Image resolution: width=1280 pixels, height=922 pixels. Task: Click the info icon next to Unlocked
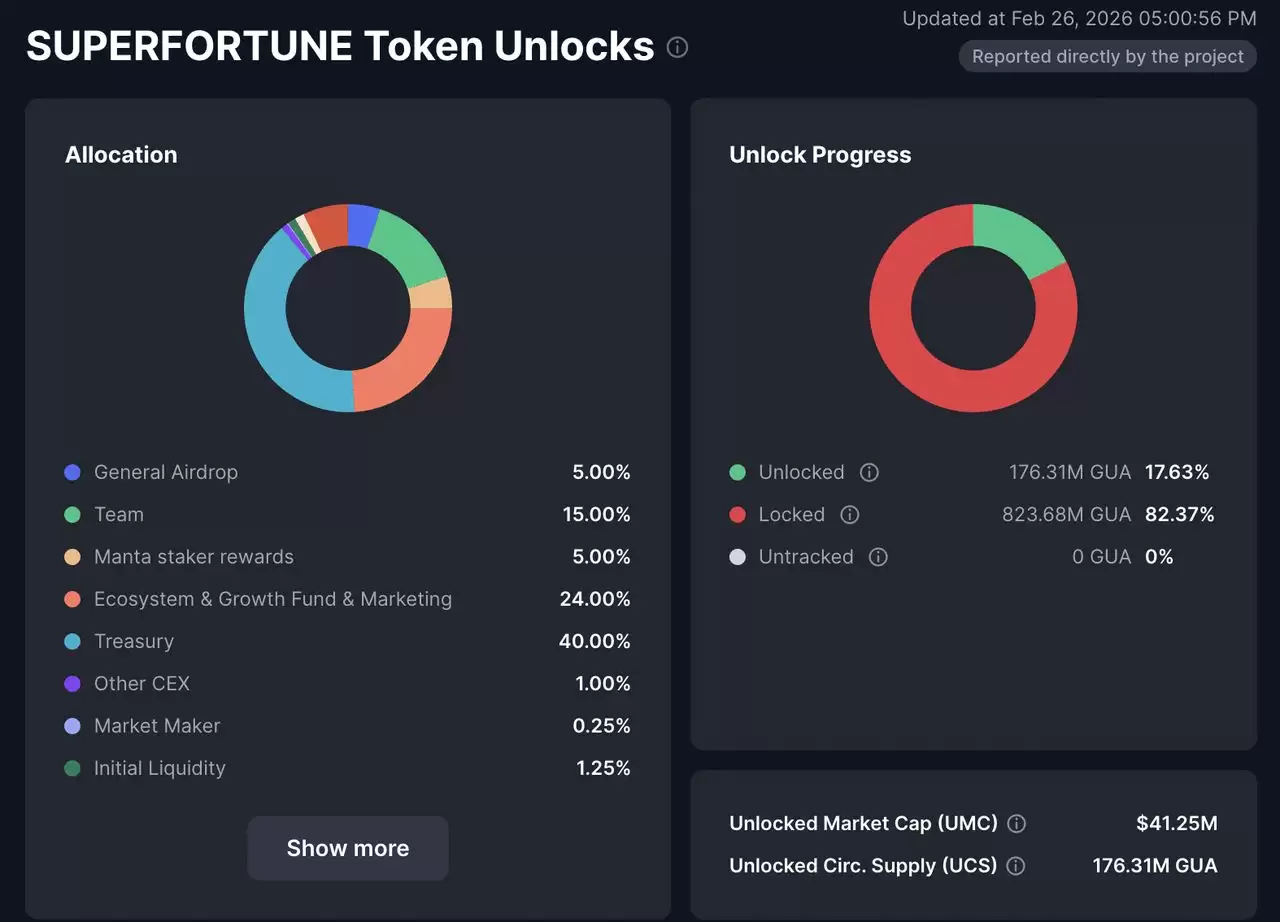click(x=868, y=472)
